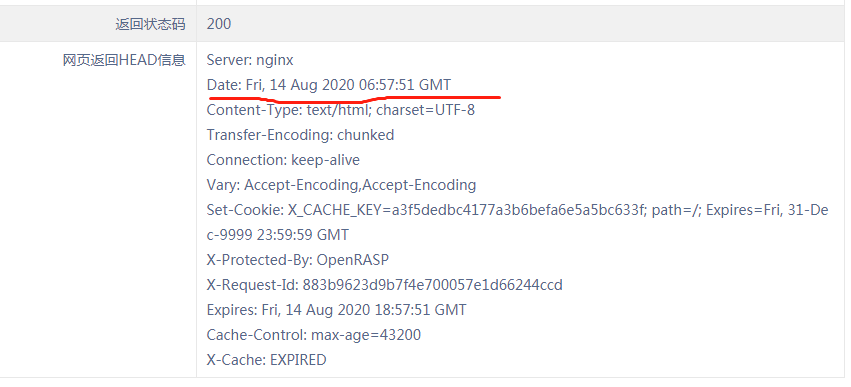The image size is (851, 387).
Task: Click the Transfer-Encoding: chunked line
Action: pyautogui.click(x=300, y=135)
